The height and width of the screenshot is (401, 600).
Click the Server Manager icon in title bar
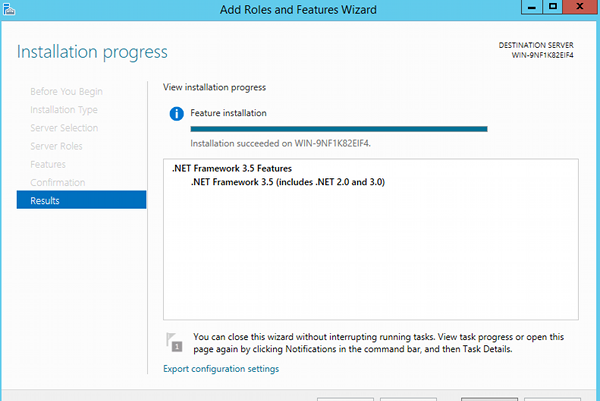click(8, 9)
